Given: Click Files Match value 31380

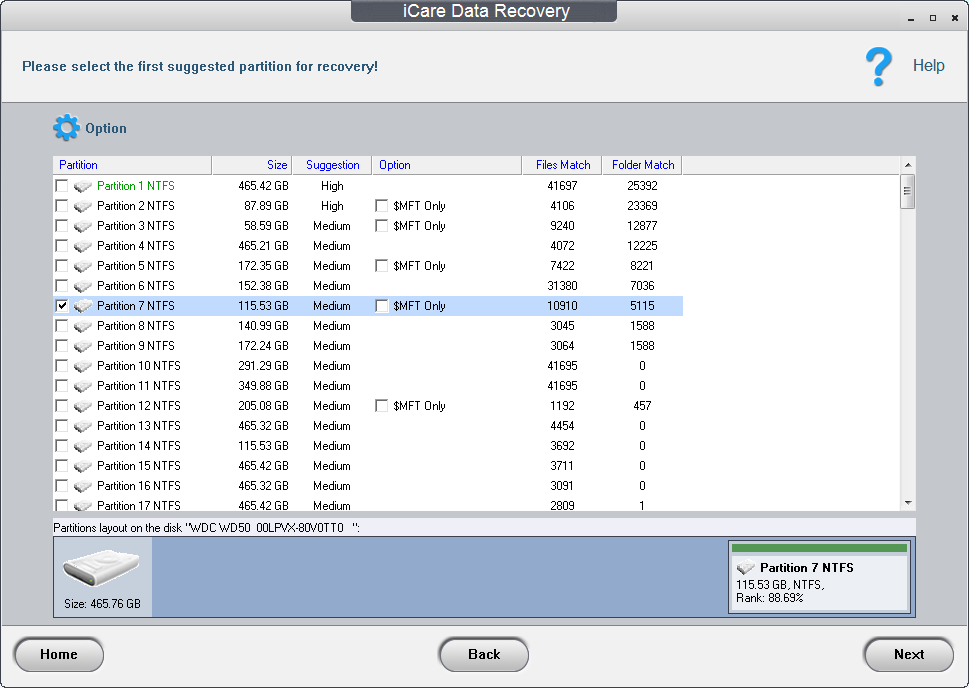Looking at the screenshot, I should [x=562, y=286].
